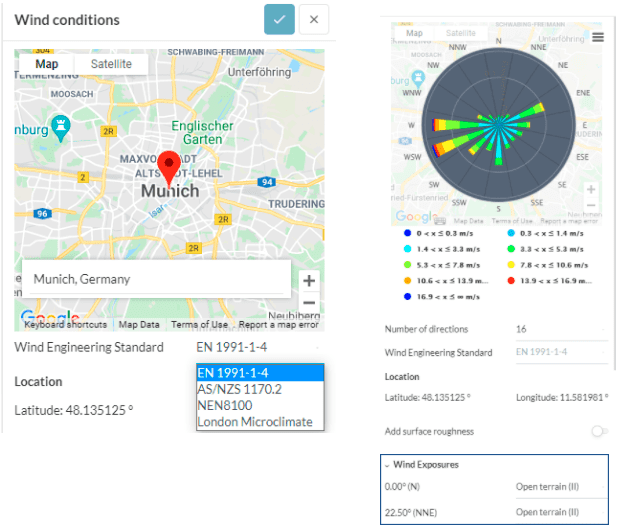Click the castle landmark marker on left map
Viewport: 619px width, 528px height.
[x=60, y=128]
